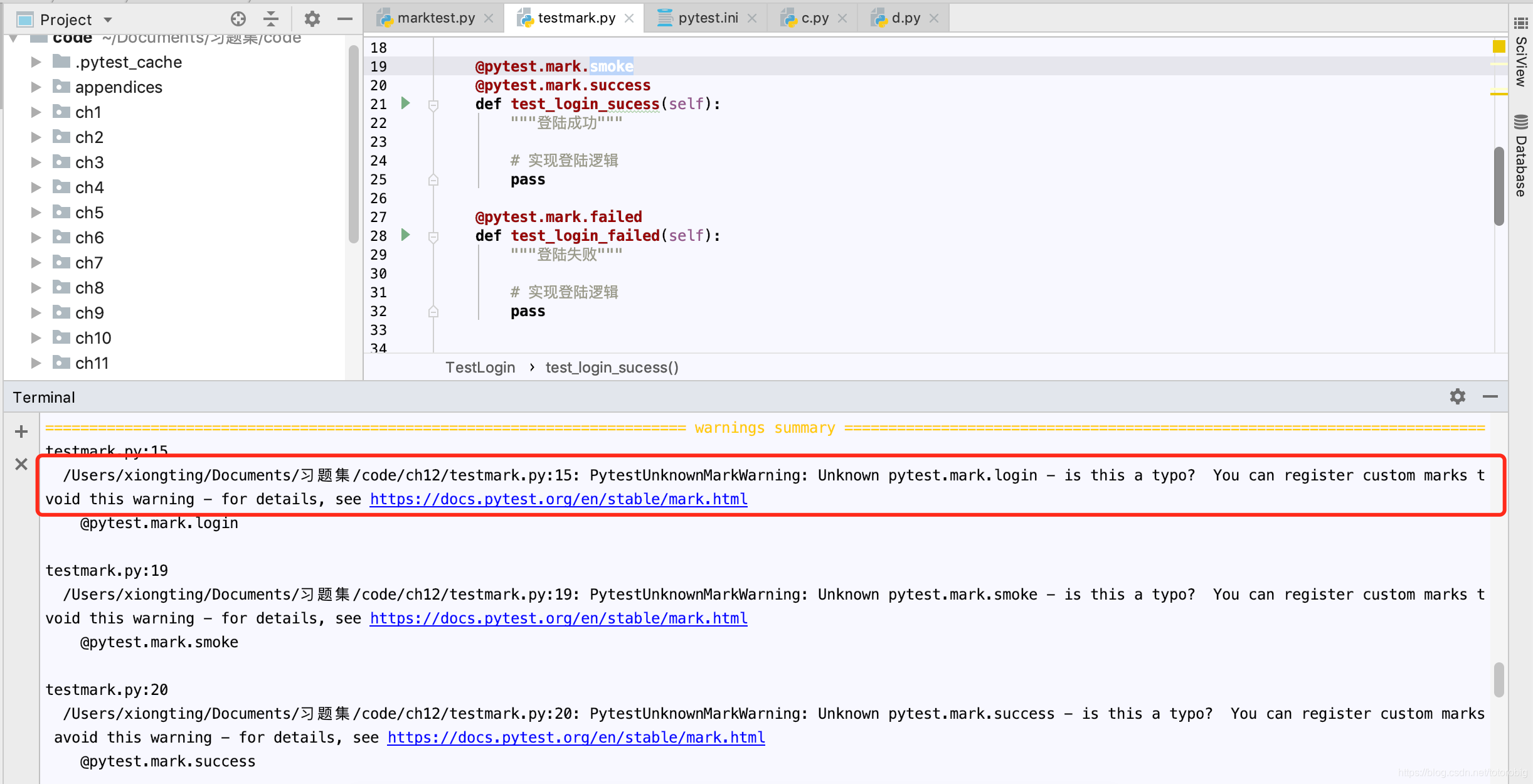
Task: Collapse all folders using Project panel icon
Action: click(x=271, y=18)
